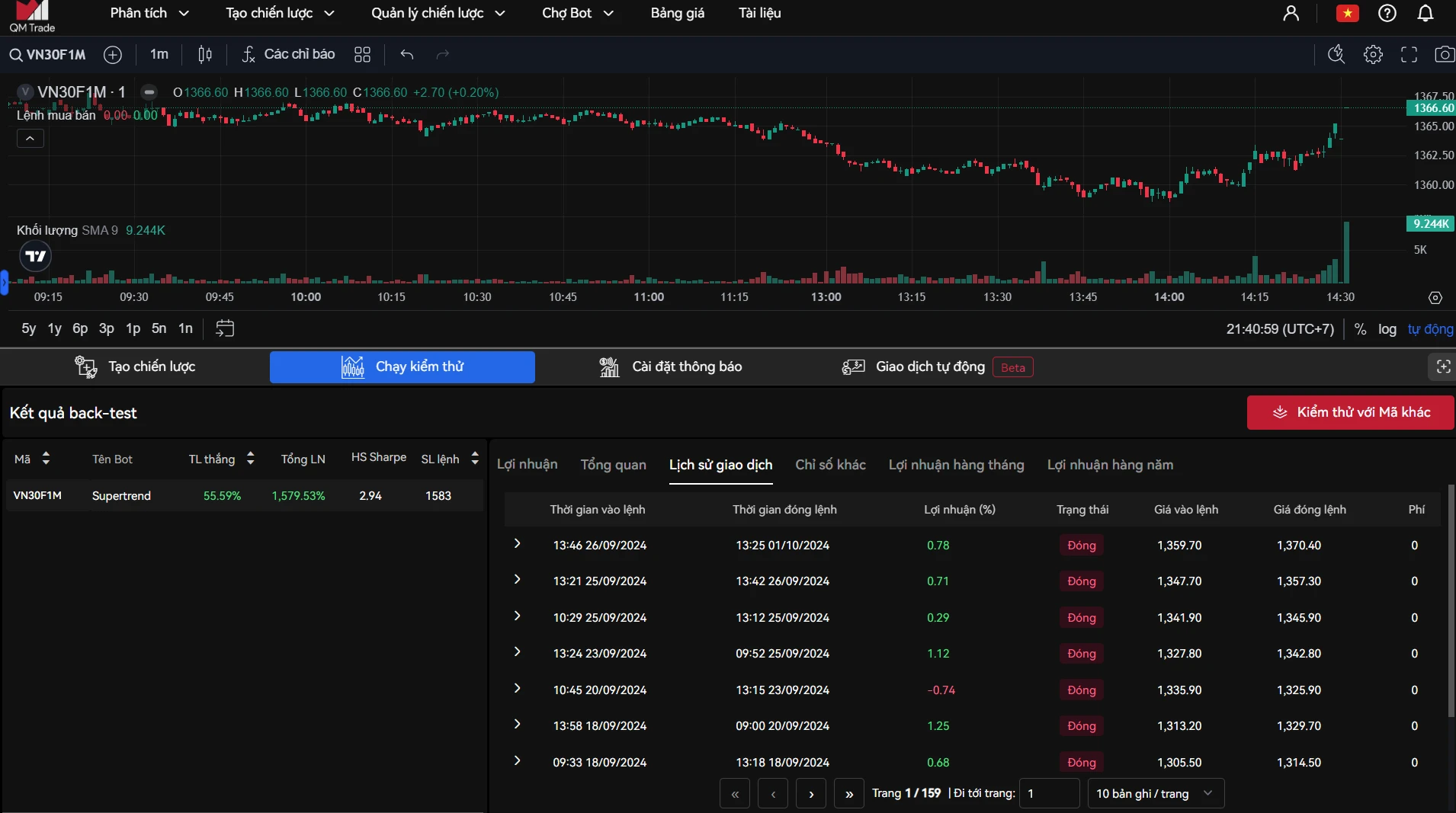Open 'Lợi nhuận hàng tháng' tab
This screenshot has width=1456, height=813.
click(x=957, y=465)
